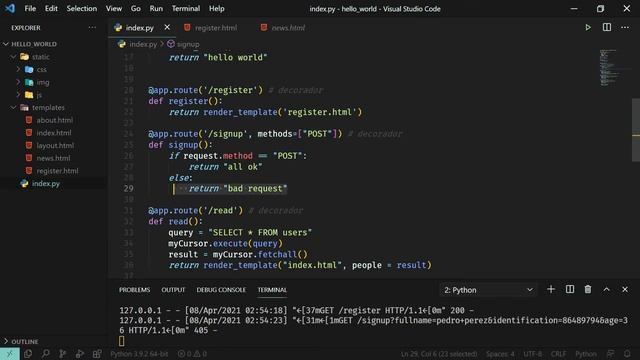
Task: Open the File menu
Action: tap(30, 9)
